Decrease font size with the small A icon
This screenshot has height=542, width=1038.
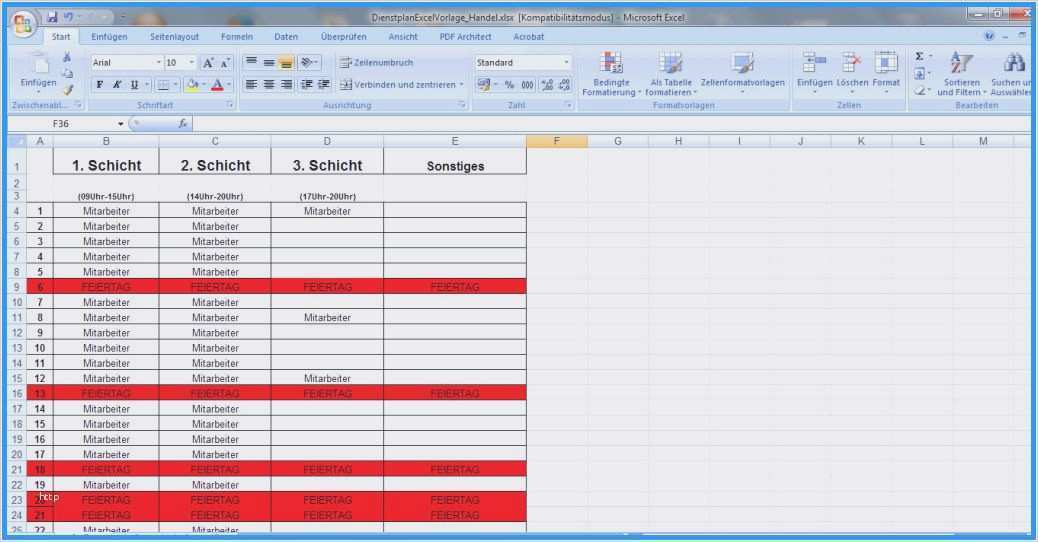pos(225,63)
